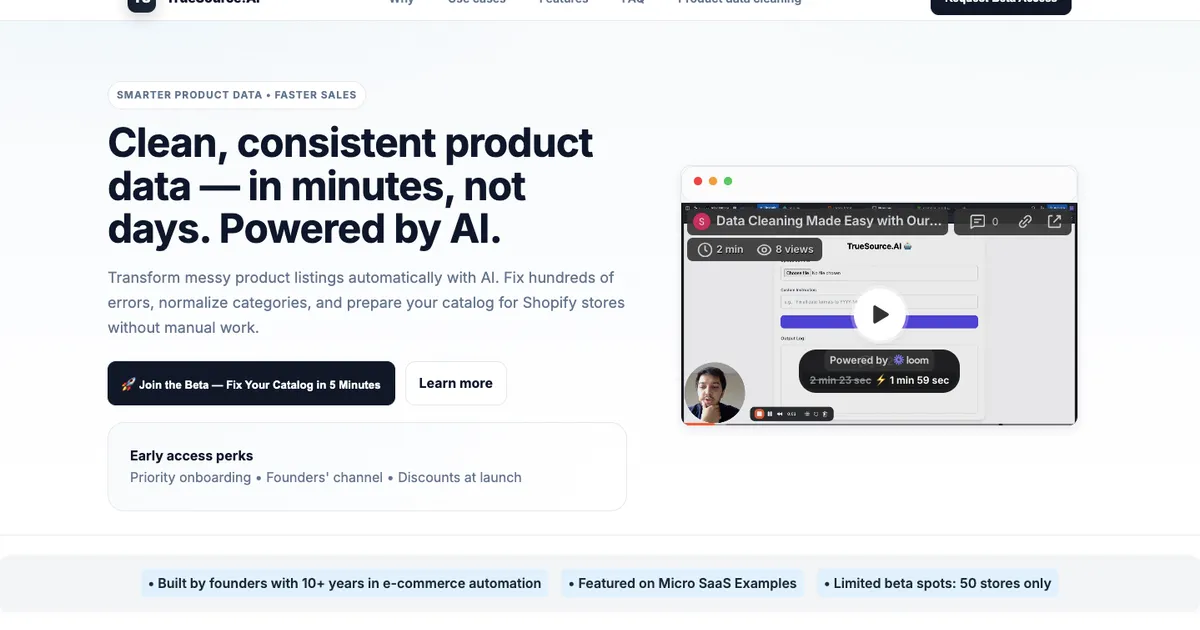Click the eye icon beside 8 views
The image size is (1200, 630).
coord(764,249)
